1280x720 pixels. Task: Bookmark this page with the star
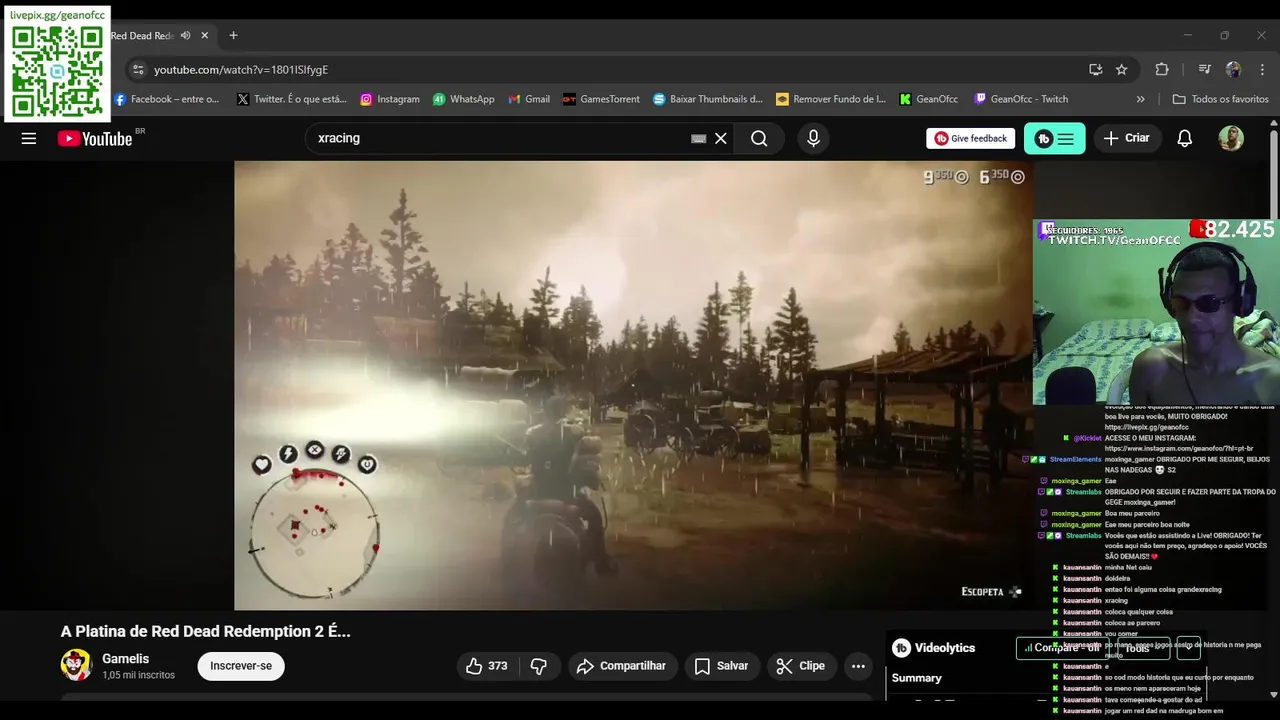1122,69
